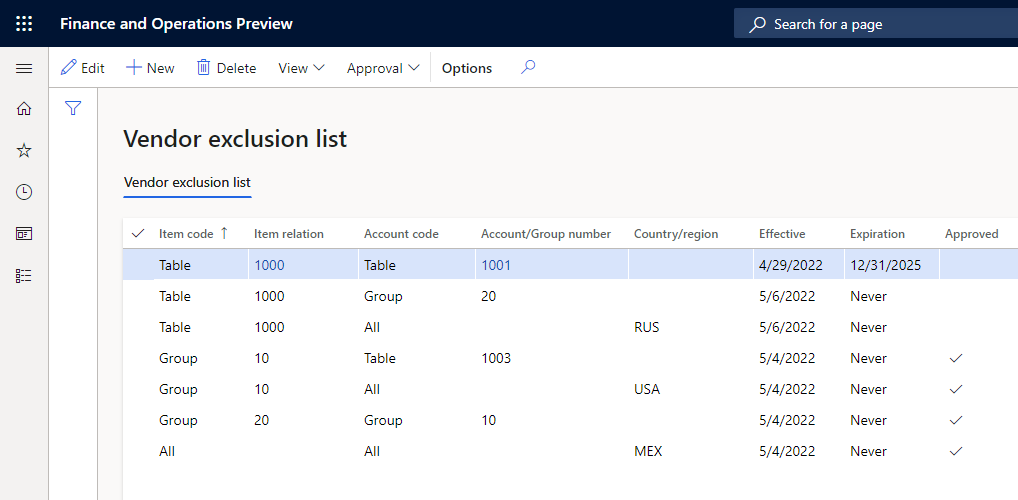1018x500 pixels.
Task: Sort by Item code column header
Action: coord(186,234)
